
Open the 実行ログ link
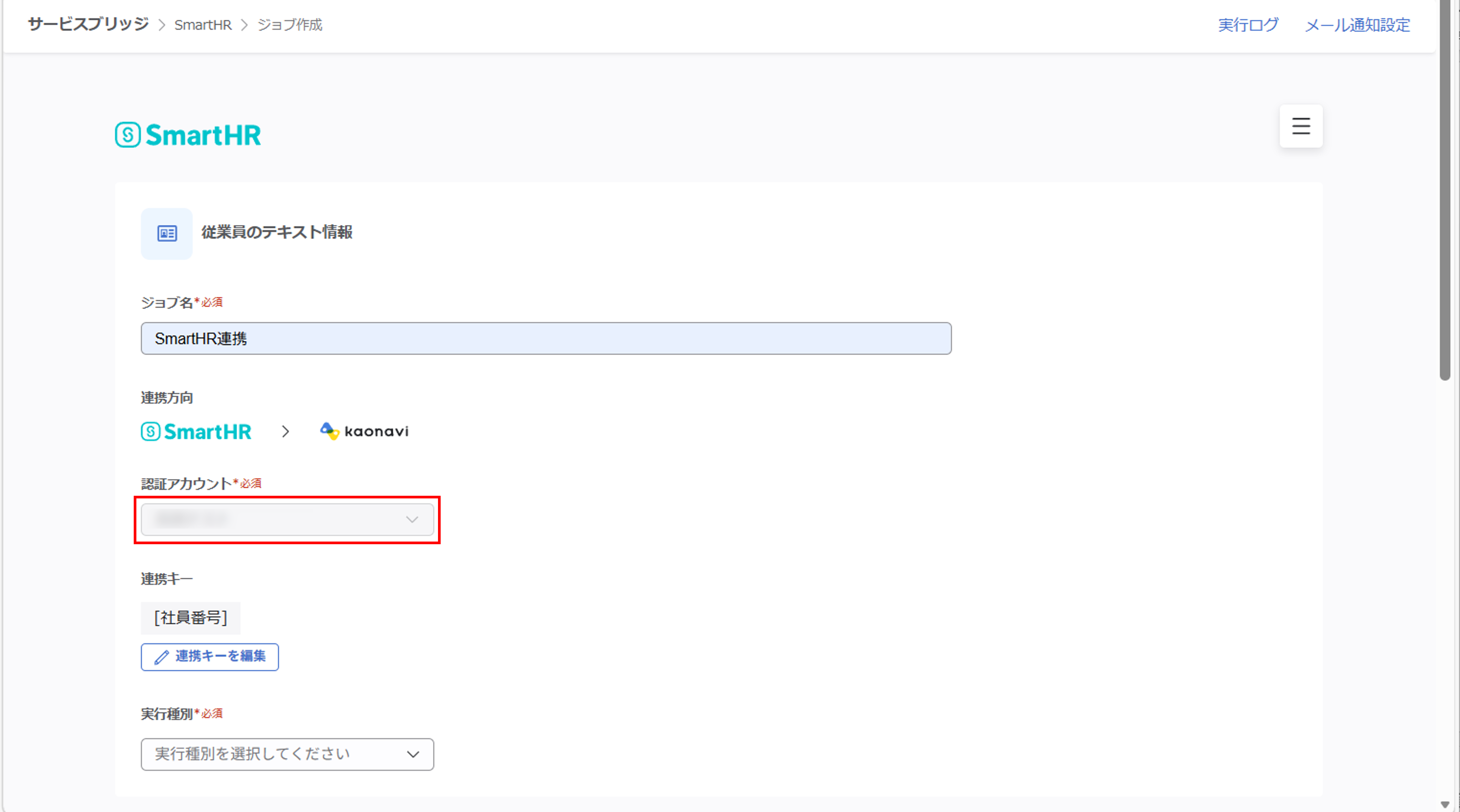1248,25
